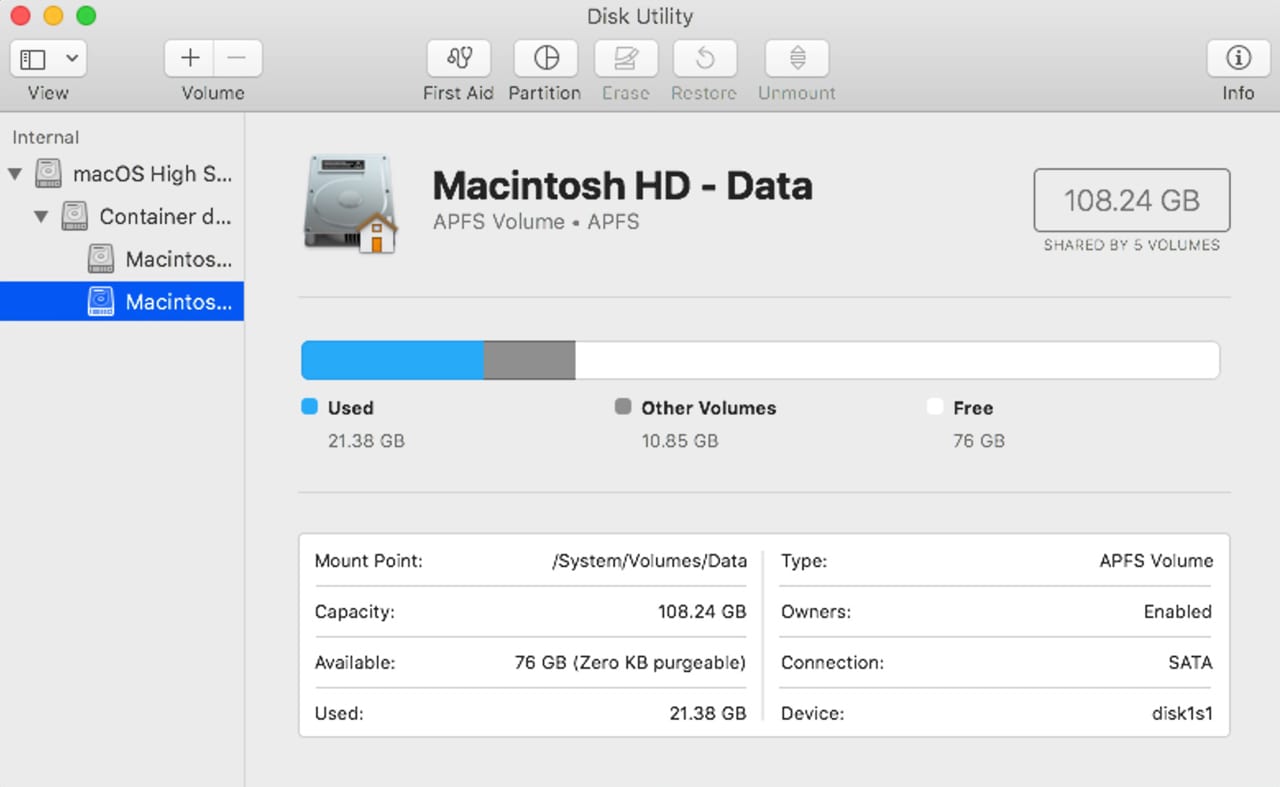Select the highlighted Macintosh Data volume
This screenshot has height=787, width=1280.
tap(178, 302)
